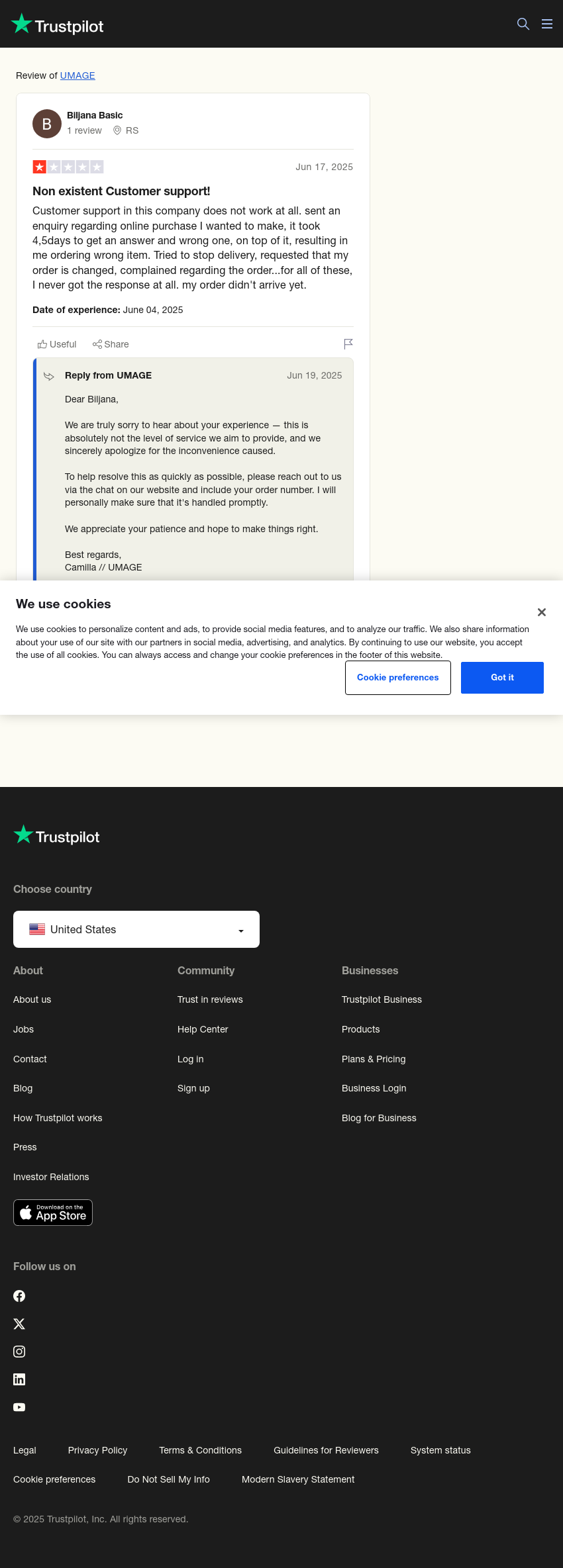Image resolution: width=563 pixels, height=1568 pixels.
Task: Open Jobs footer link
Action: click(x=23, y=1029)
